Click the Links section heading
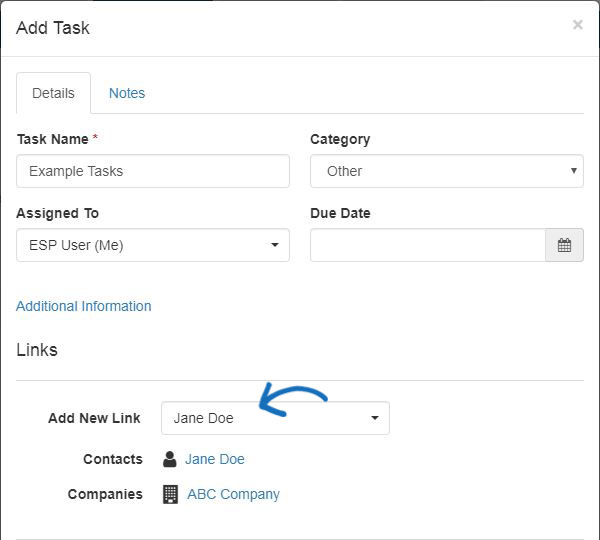The height and width of the screenshot is (540, 600). (37, 350)
